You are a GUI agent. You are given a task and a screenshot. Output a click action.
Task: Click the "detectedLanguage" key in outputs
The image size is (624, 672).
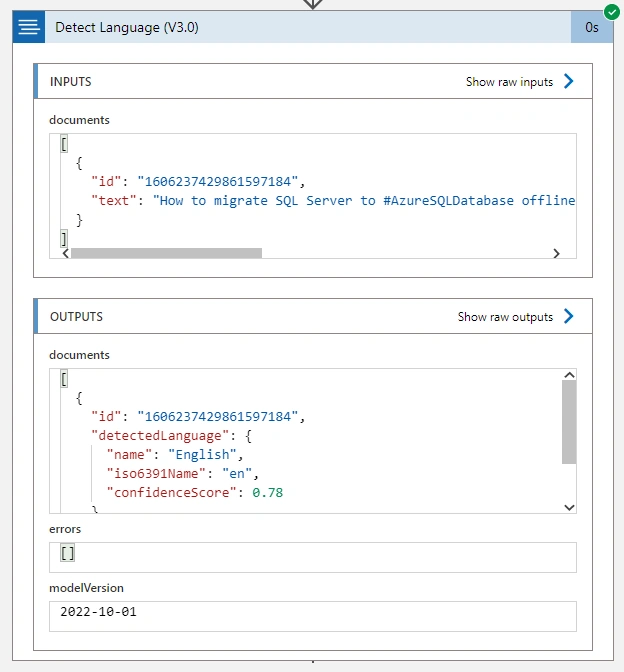click(160, 436)
